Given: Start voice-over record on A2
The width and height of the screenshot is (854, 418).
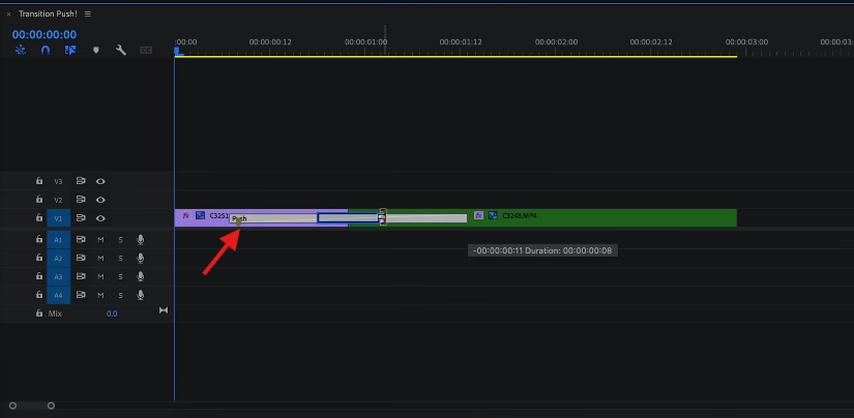Looking at the screenshot, I should click(x=141, y=258).
